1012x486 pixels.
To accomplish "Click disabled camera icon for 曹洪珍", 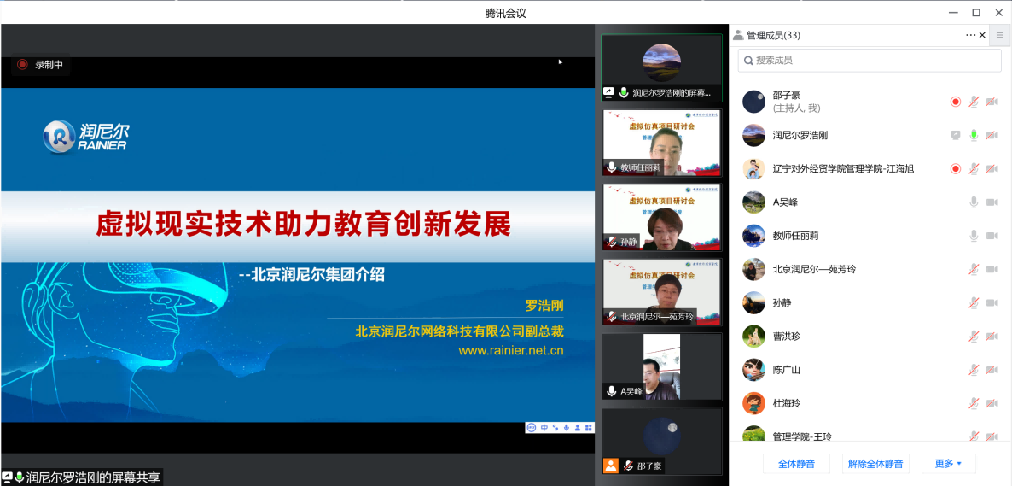I will (x=992, y=336).
